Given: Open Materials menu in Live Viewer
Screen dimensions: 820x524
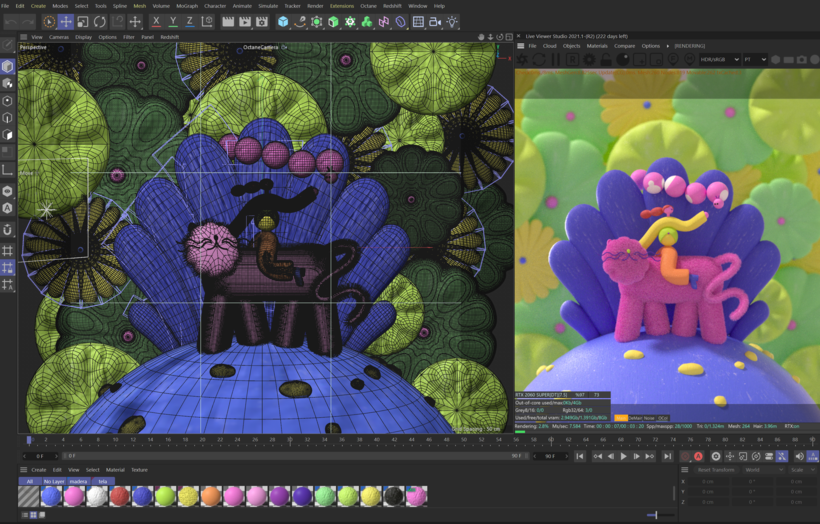Looking at the screenshot, I should point(597,46).
